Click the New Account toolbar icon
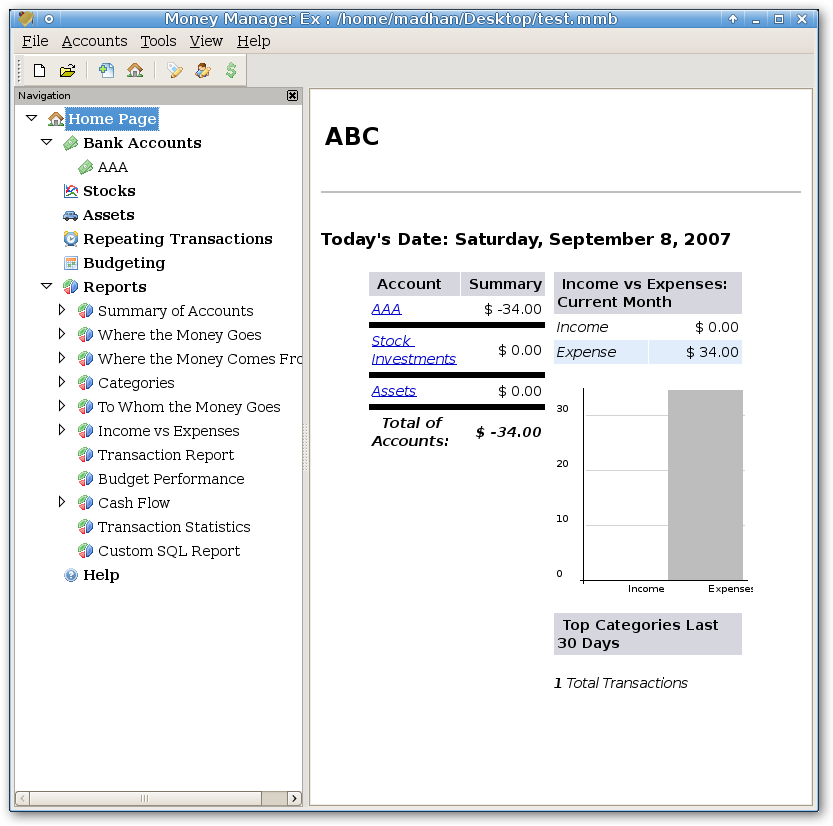The image size is (833, 826). click(106, 70)
